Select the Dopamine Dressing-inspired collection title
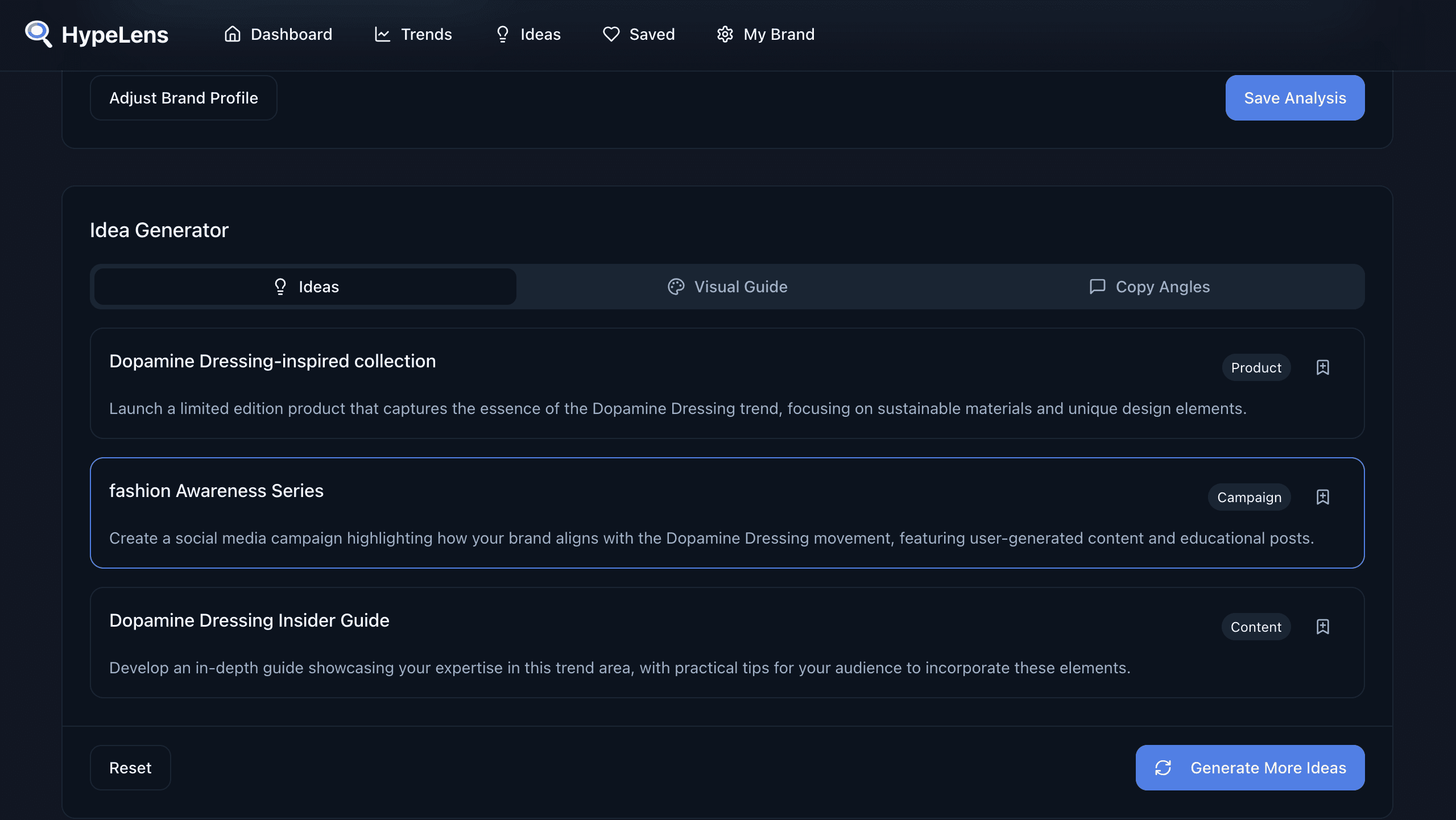Viewport: 1456px width, 820px height. (272, 361)
